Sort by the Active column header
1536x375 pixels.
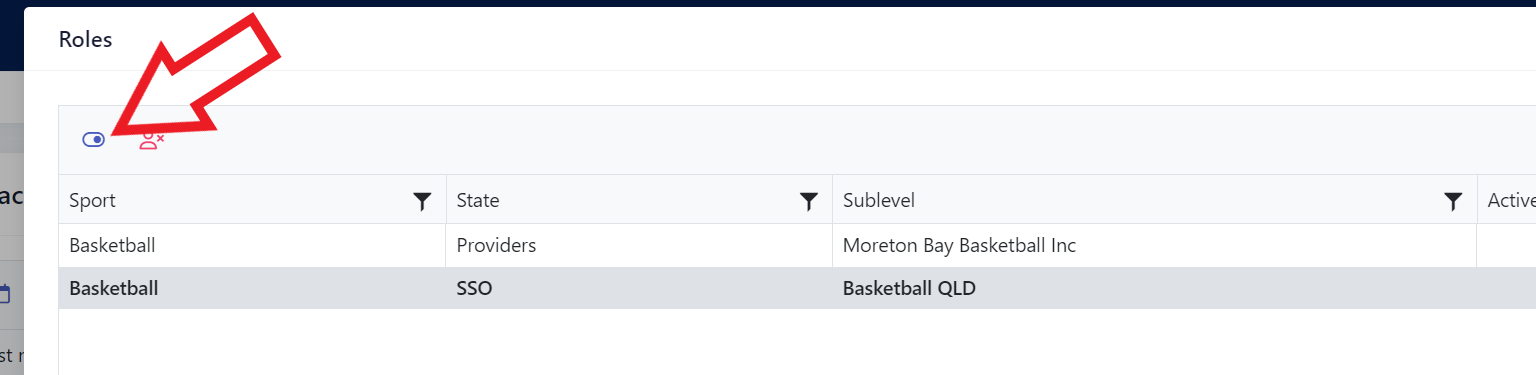coord(1511,200)
